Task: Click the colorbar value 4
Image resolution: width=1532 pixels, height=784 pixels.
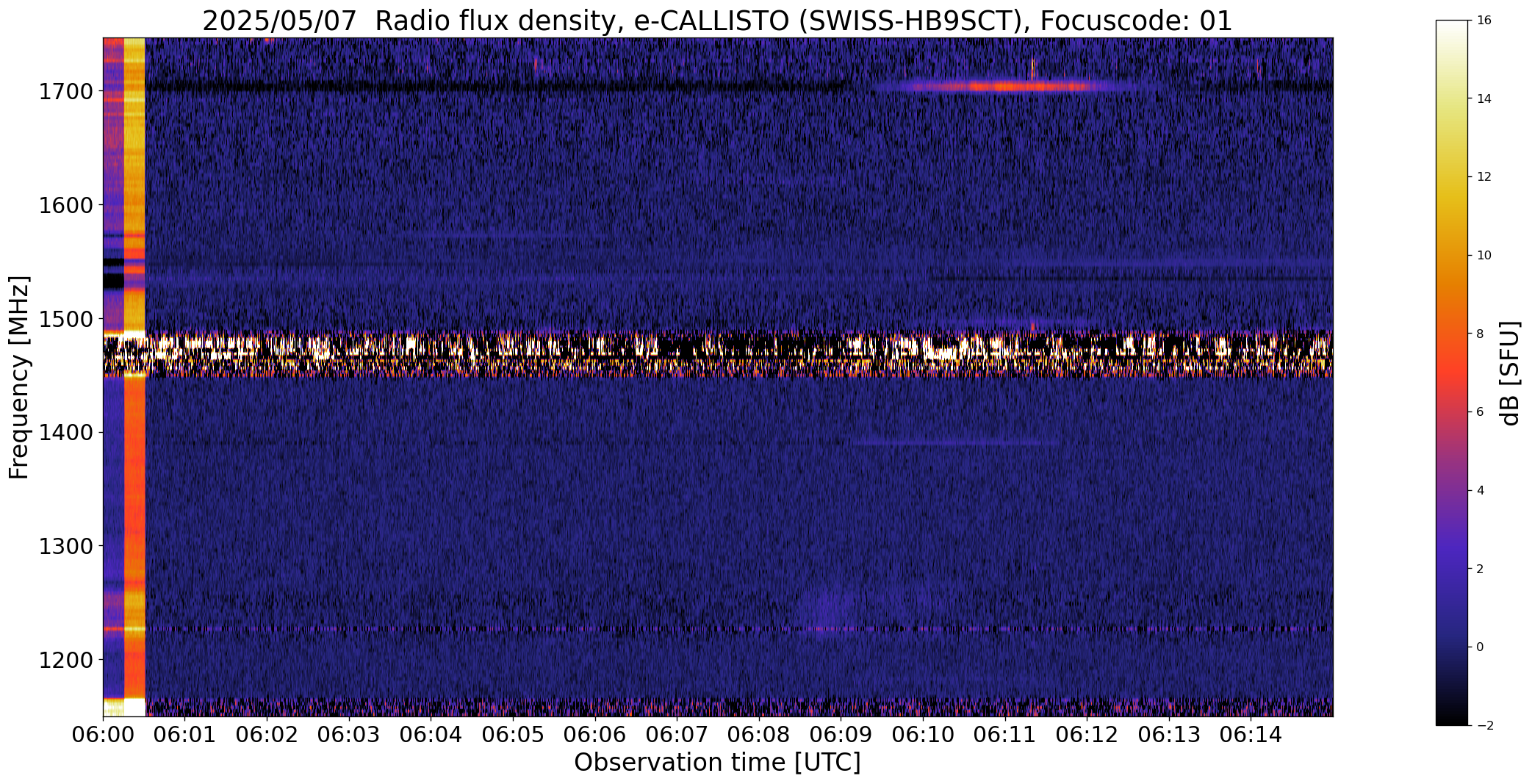Action: point(1480,490)
